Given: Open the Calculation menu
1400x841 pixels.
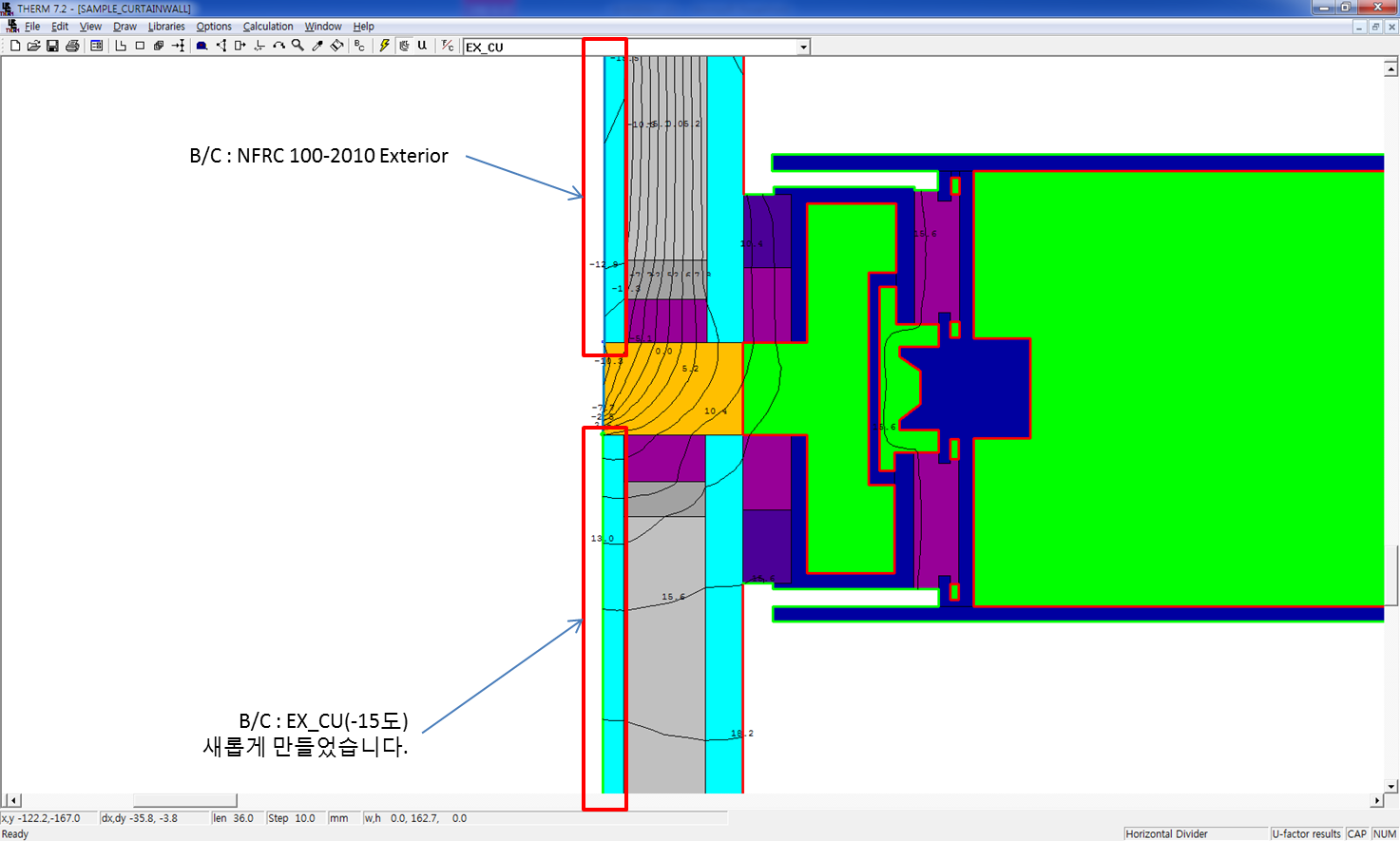Looking at the screenshot, I should pyautogui.click(x=268, y=27).
